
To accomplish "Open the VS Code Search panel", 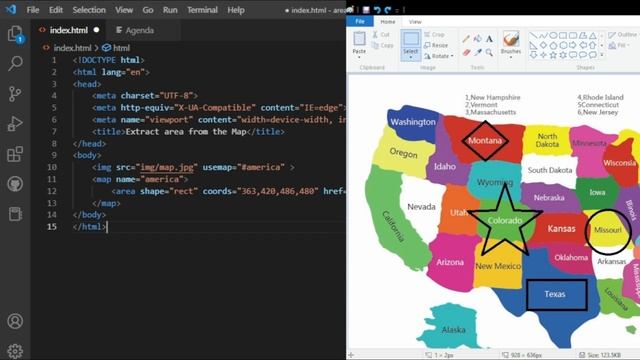I will pyautogui.click(x=15, y=63).
